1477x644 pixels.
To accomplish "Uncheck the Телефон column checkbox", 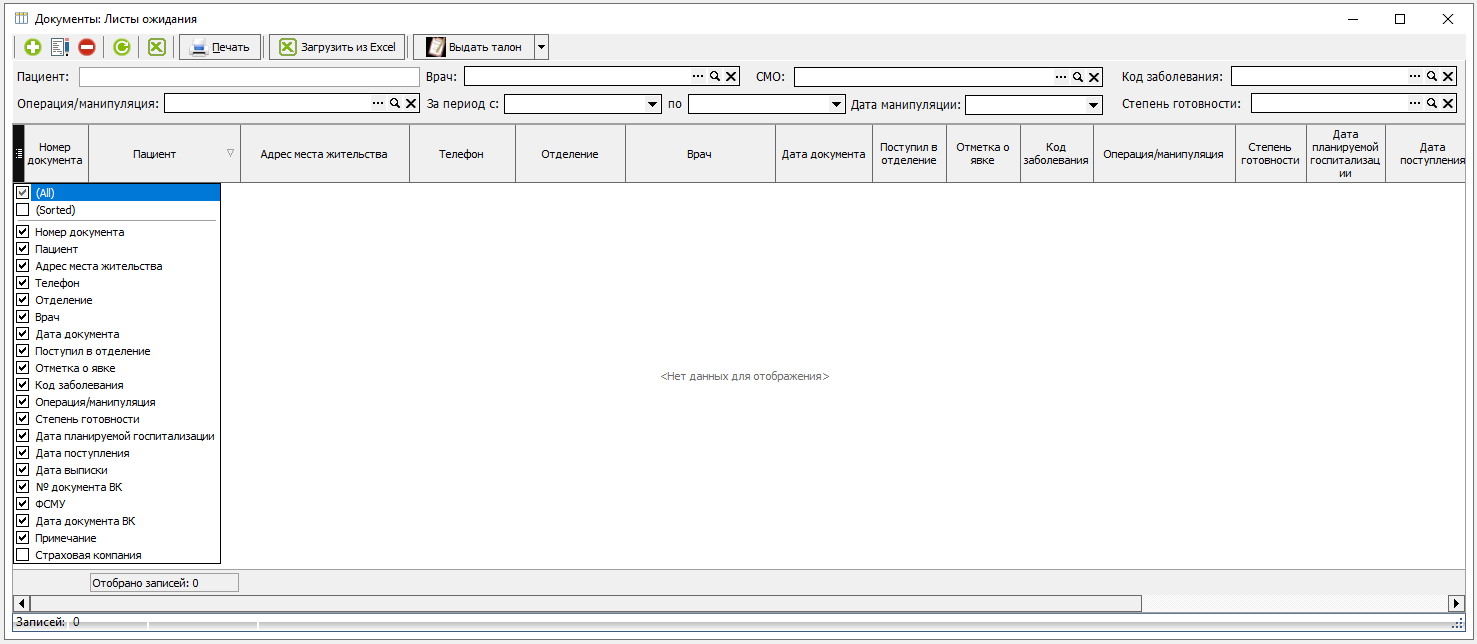I will (23, 283).
